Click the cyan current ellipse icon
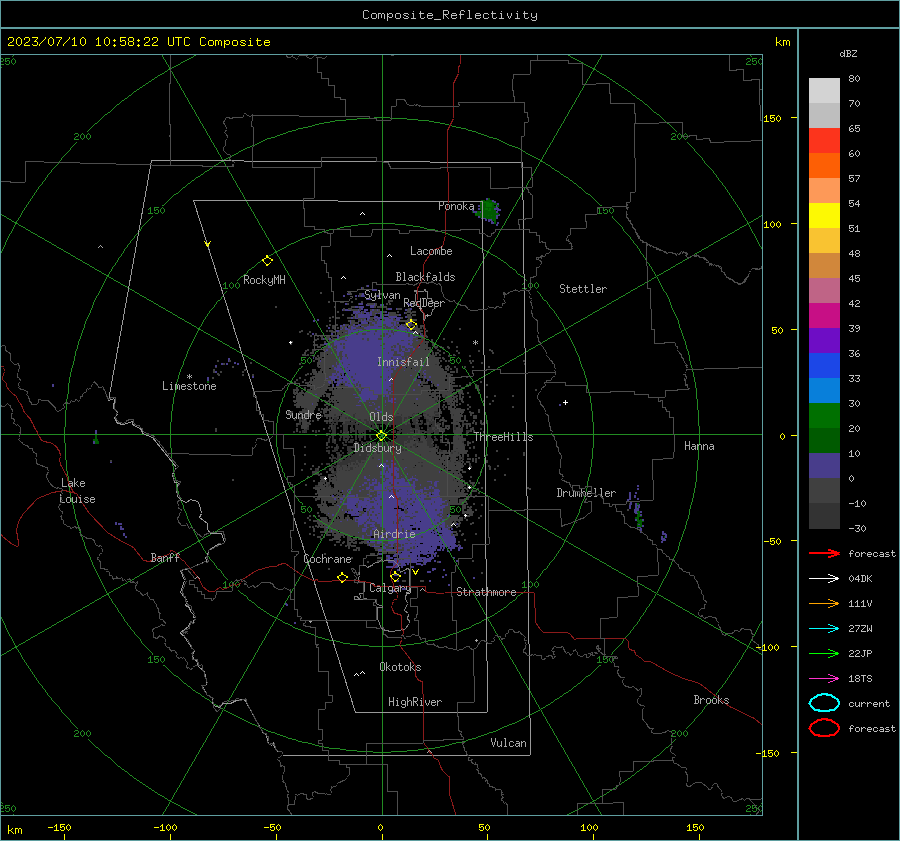 pos(824,703)
